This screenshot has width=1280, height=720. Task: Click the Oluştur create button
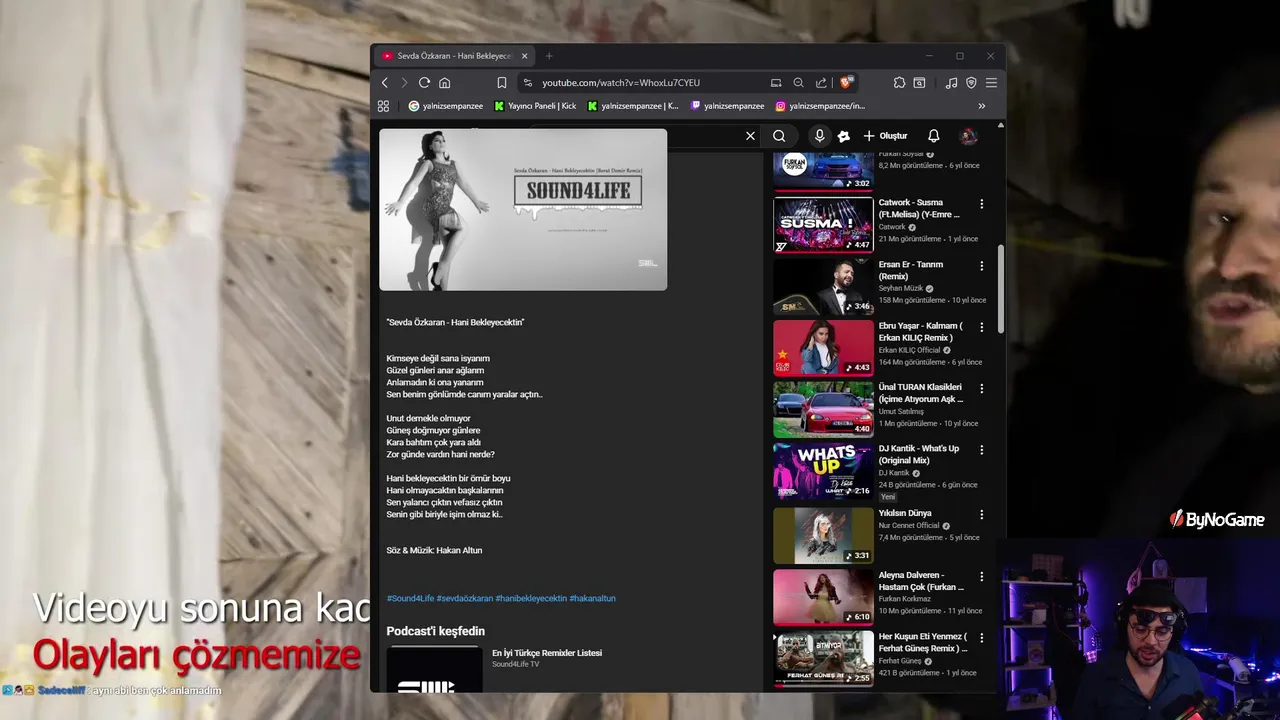[886, 136]
